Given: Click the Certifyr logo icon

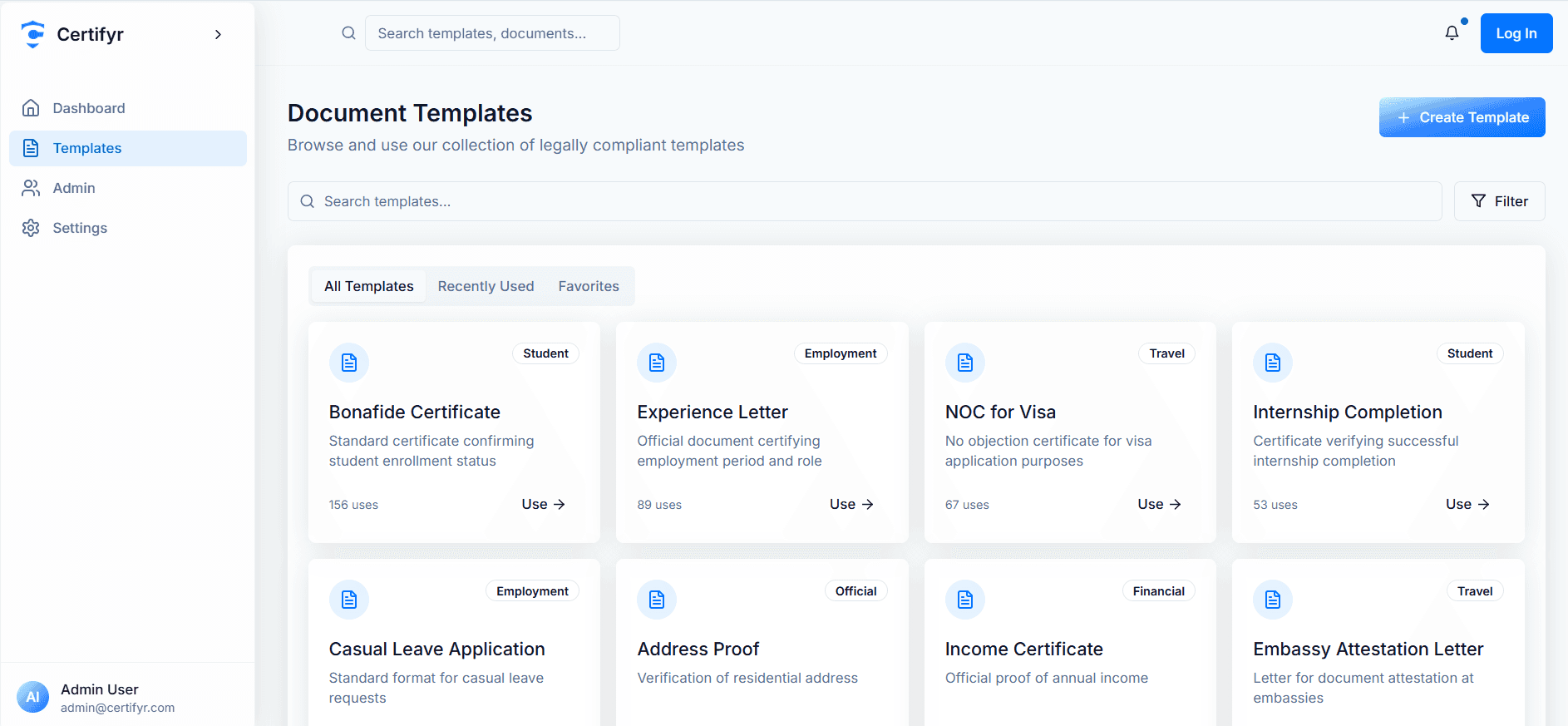Looking at the screenshot, I should [32, 34].
